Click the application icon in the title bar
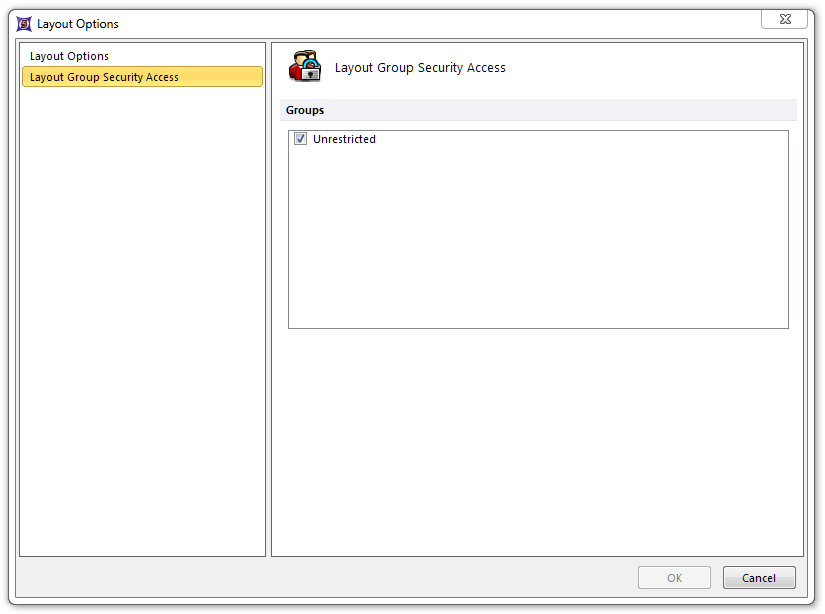Image resolution: width=825 pixels, height=614 pixels. click(x=24, y=24)
